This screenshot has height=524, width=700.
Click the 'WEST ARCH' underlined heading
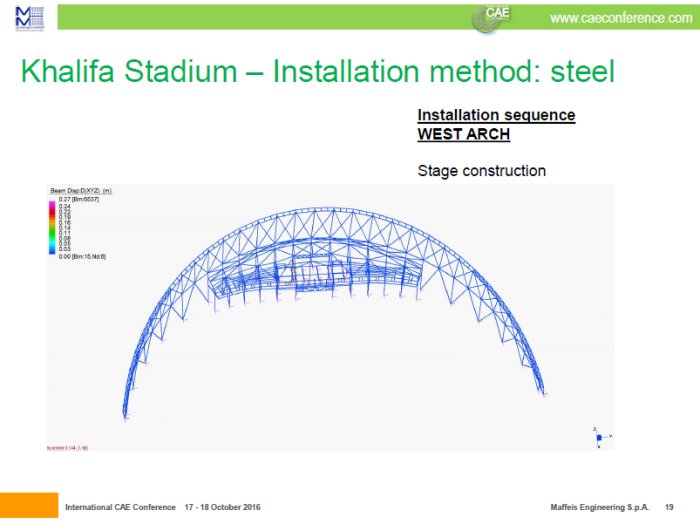[x=463, y=134]
